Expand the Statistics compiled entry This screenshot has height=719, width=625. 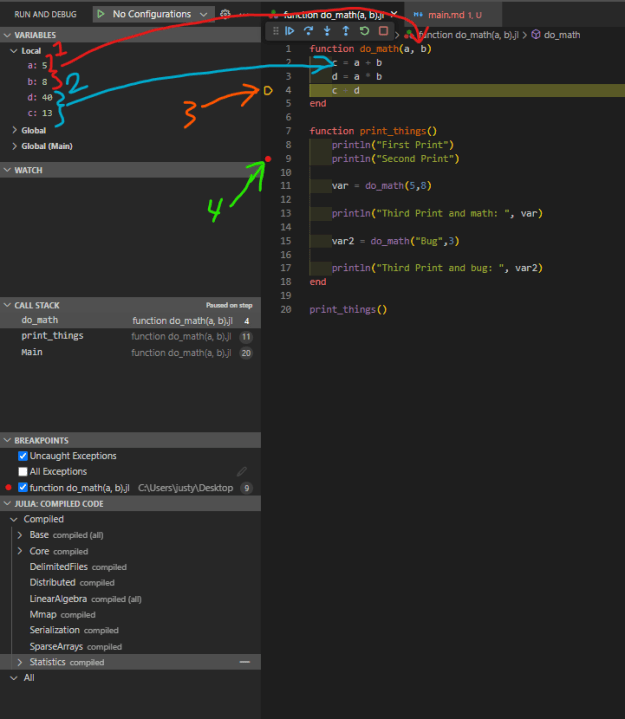[20, 662]
